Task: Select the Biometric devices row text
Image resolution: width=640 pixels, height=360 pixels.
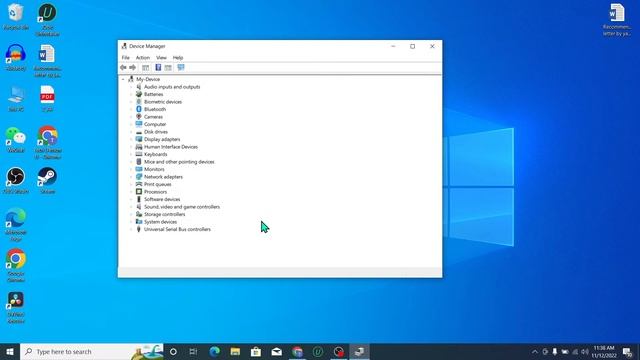Action: 163,102
